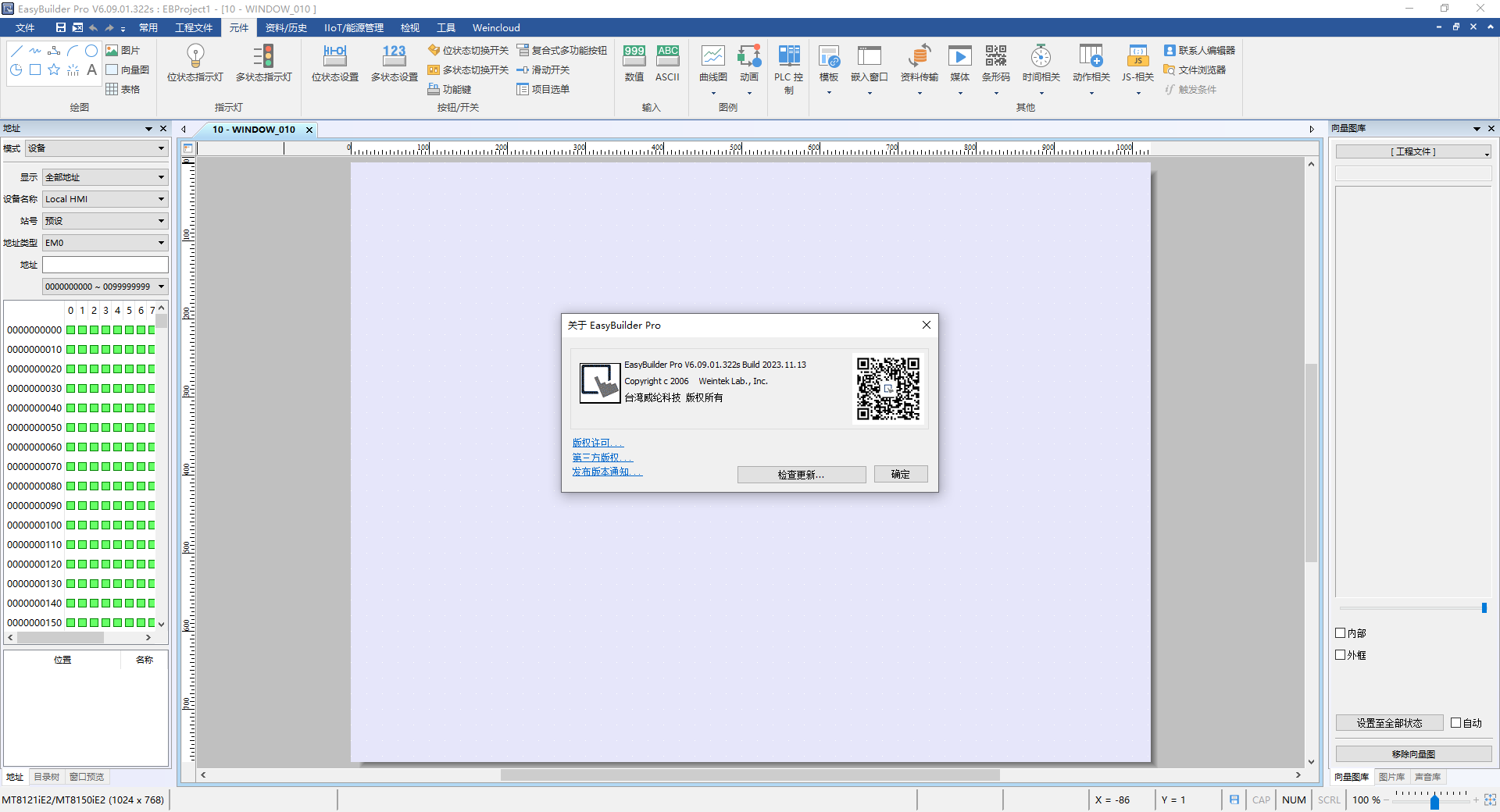Image resolution: width=1500 pixels, height=812 pixels.
Task: Open the 版权许可 link
Action: click(x=598, y=443)
